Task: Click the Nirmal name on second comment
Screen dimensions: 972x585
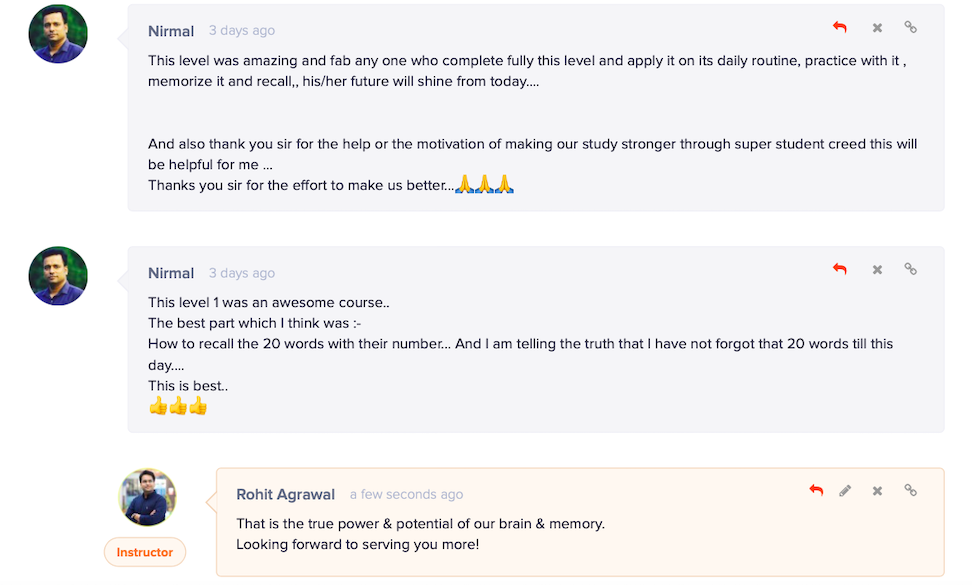Action: coord(171,273)
